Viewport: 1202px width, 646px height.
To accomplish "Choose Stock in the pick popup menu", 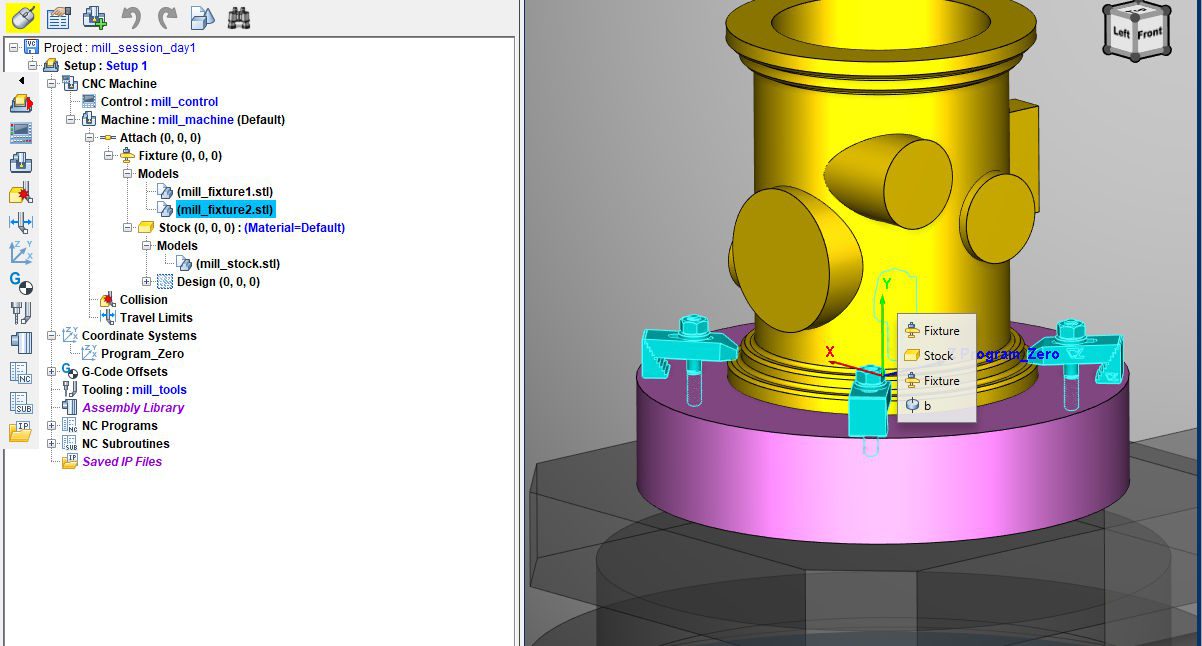I will tap(937, 356).
